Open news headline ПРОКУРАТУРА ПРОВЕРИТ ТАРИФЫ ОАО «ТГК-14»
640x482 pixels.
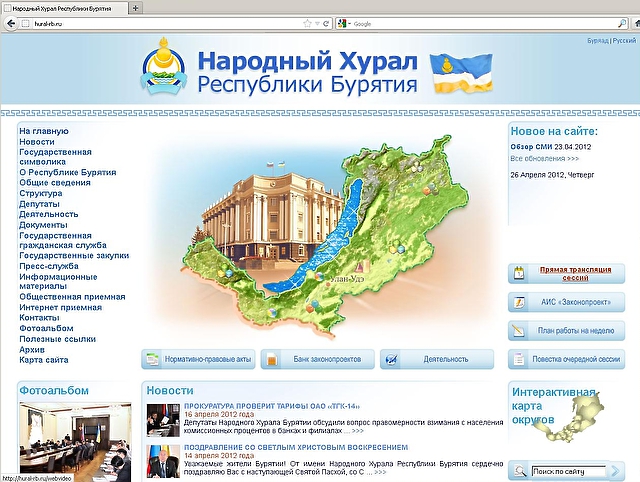point(272,406)
